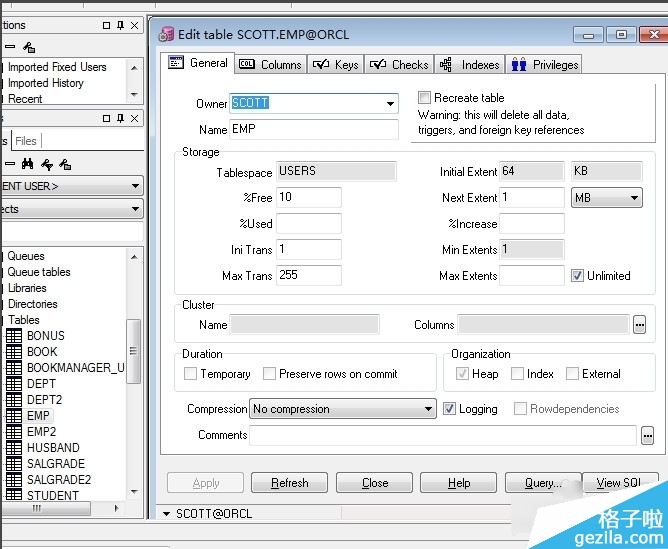Select the HUSBAND table

point(53,448)
